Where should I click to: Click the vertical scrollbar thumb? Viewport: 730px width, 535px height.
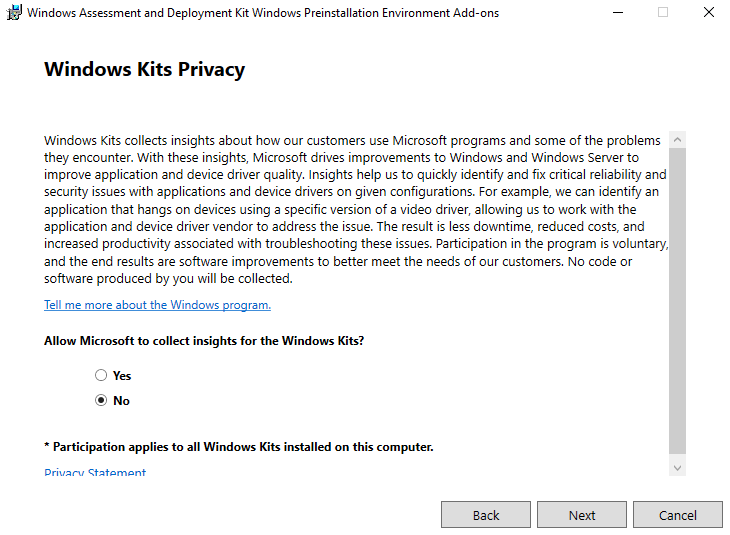point(677,300)
